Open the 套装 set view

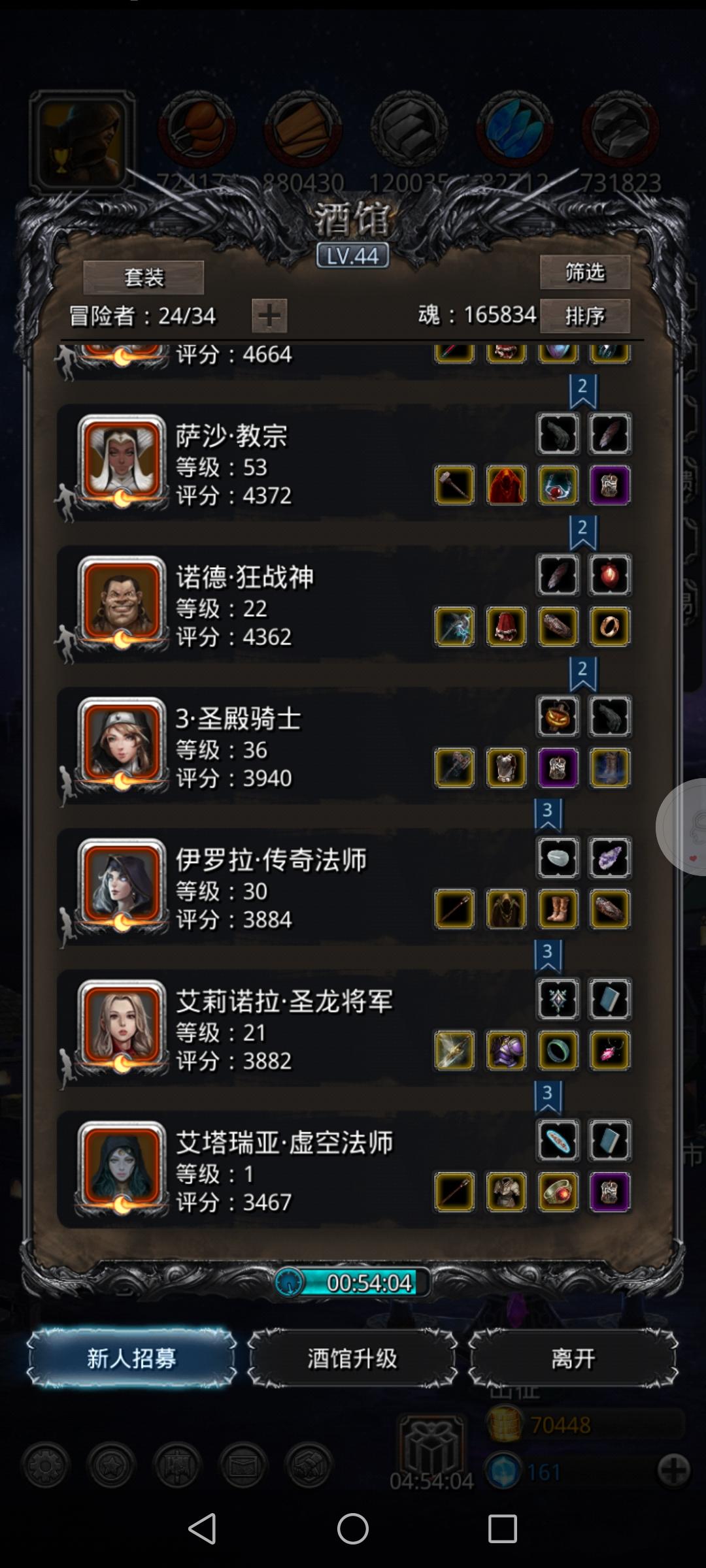click(144, 278)
